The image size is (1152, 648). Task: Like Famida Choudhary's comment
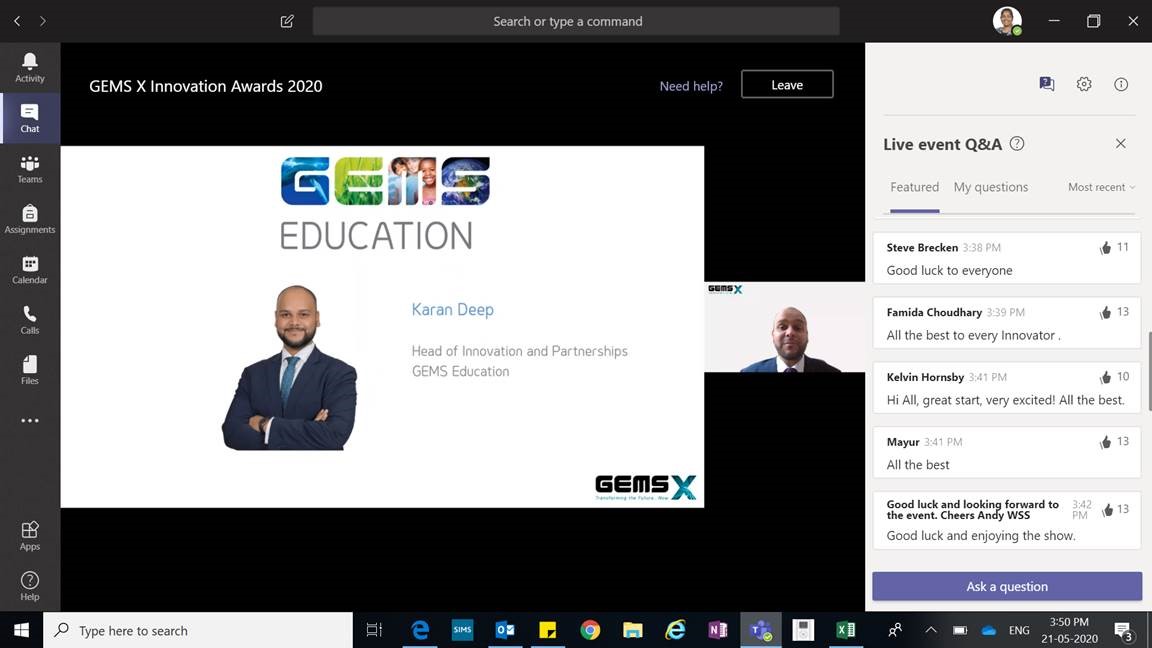coord(1105,312)
